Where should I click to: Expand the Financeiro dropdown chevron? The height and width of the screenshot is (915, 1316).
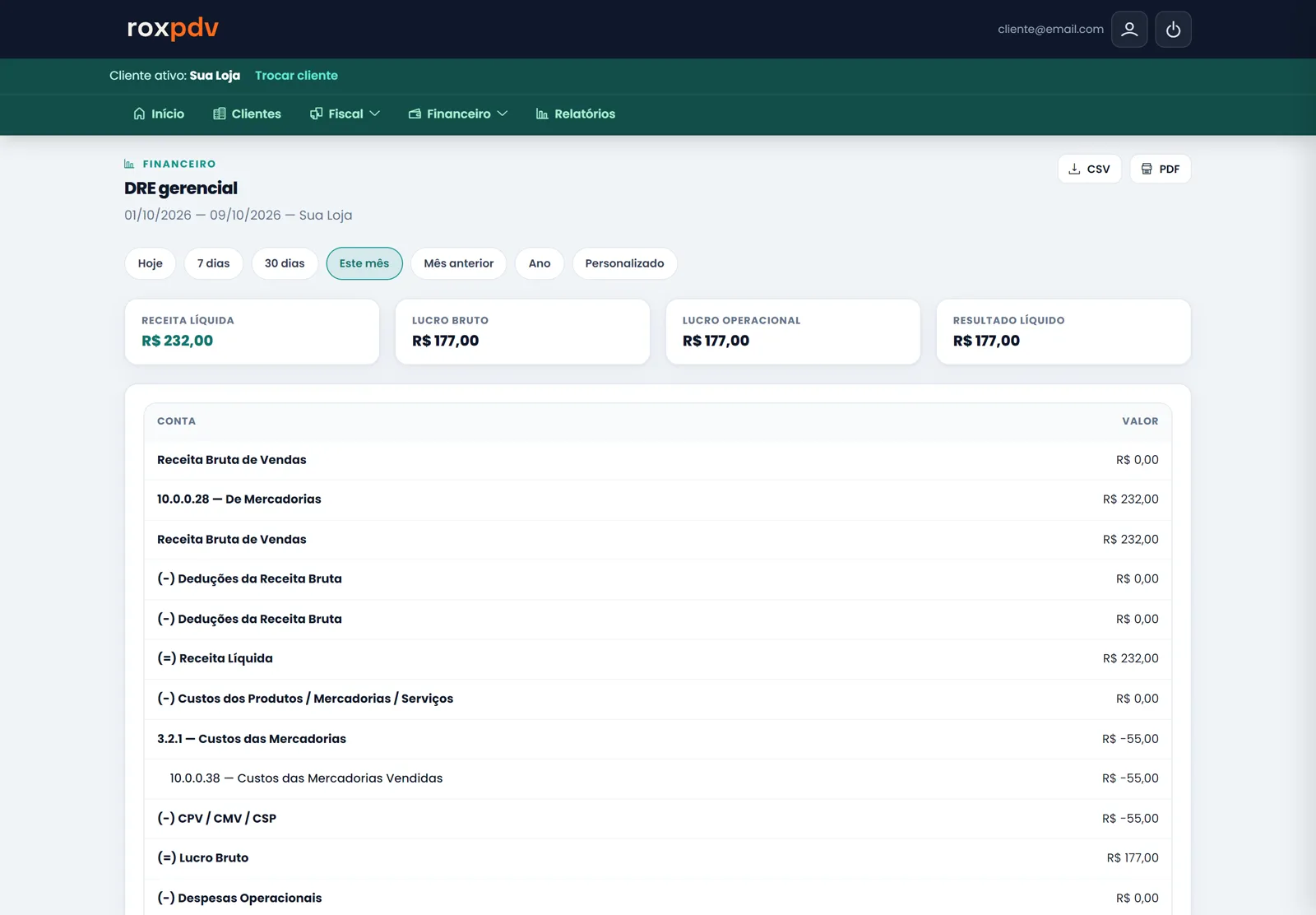click(x=502, y=114)
